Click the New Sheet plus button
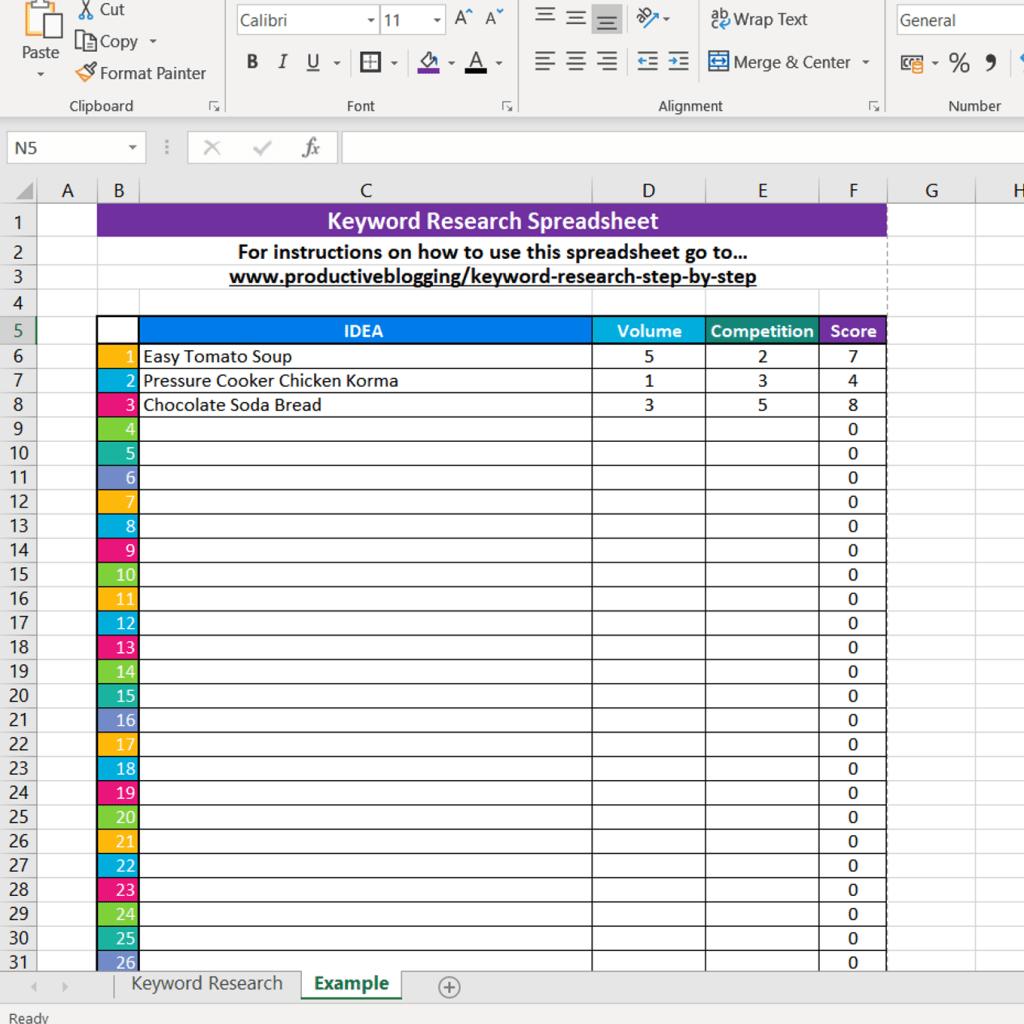The height and width of the screenshot is (1024, 1024). tap(448, 987)
